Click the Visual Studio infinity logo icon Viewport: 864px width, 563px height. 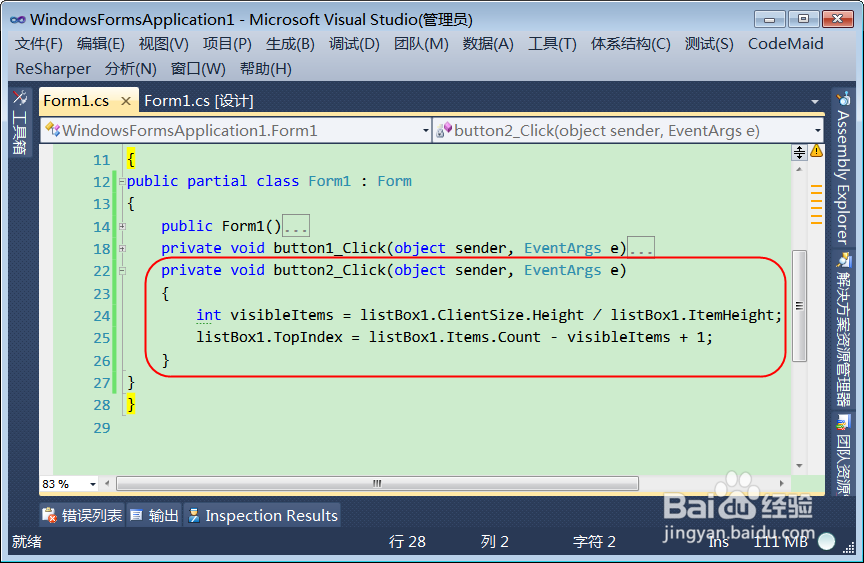[x=18, y=20]
